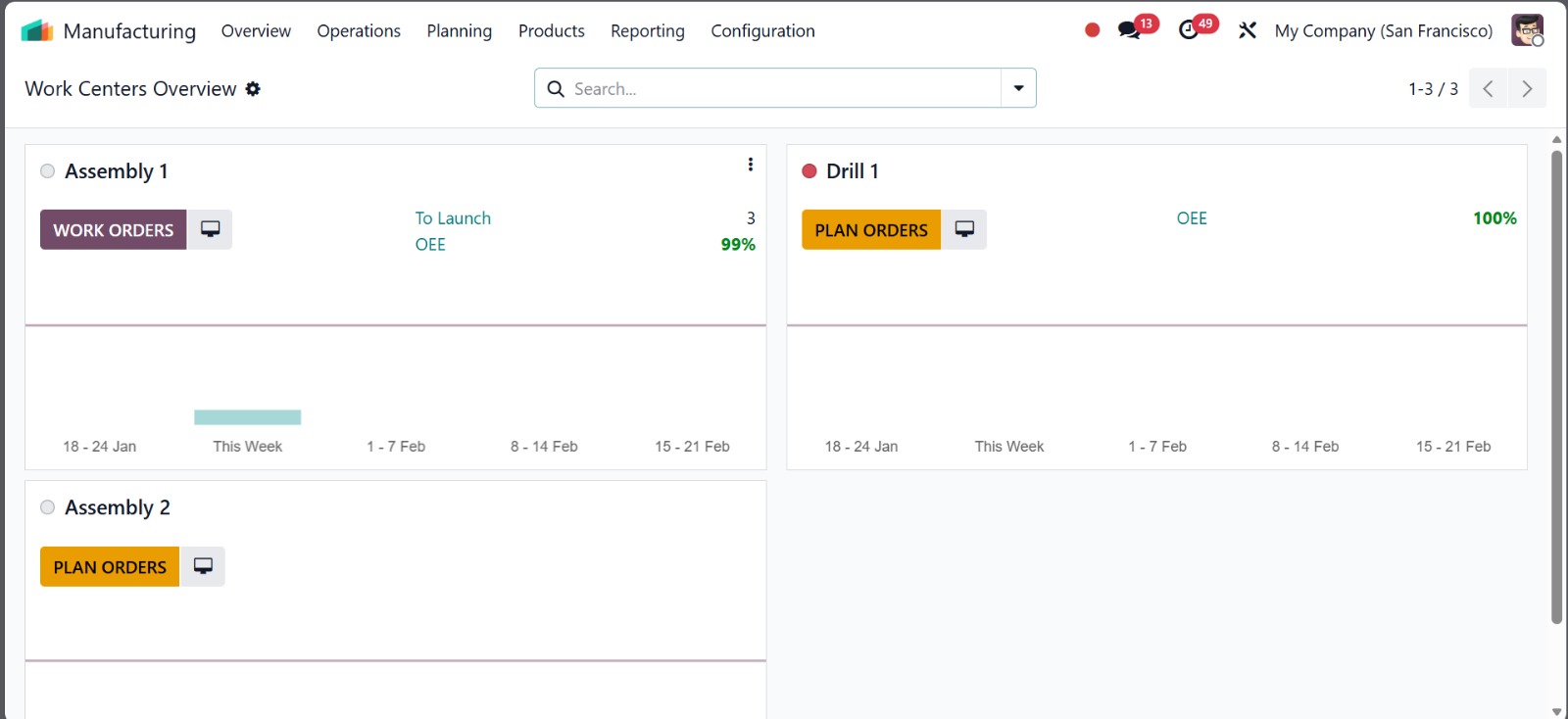The width and height of the screenshot is (1568, 719).
Task: Open the Work Centers Overview gear settings
Action: tap(253, 89)
